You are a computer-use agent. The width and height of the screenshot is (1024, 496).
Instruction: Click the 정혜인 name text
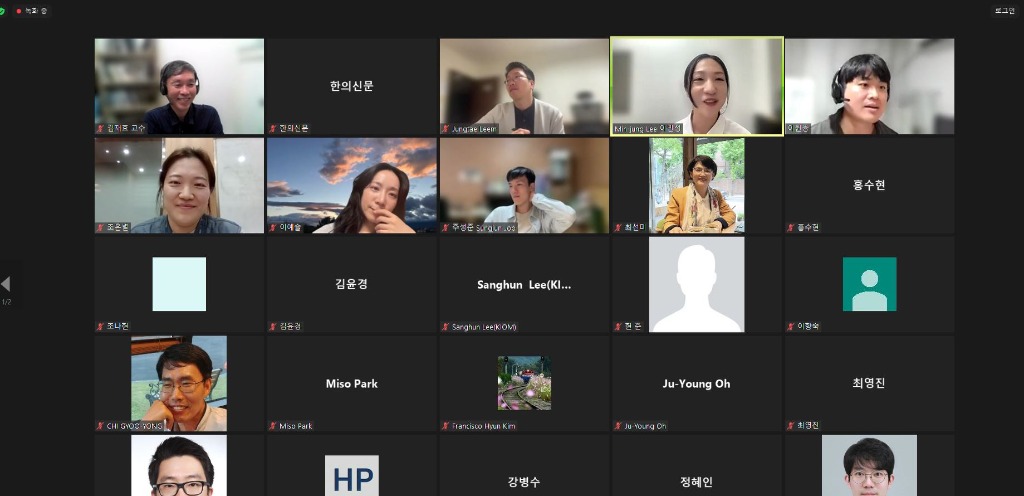(x=697, y=482)
